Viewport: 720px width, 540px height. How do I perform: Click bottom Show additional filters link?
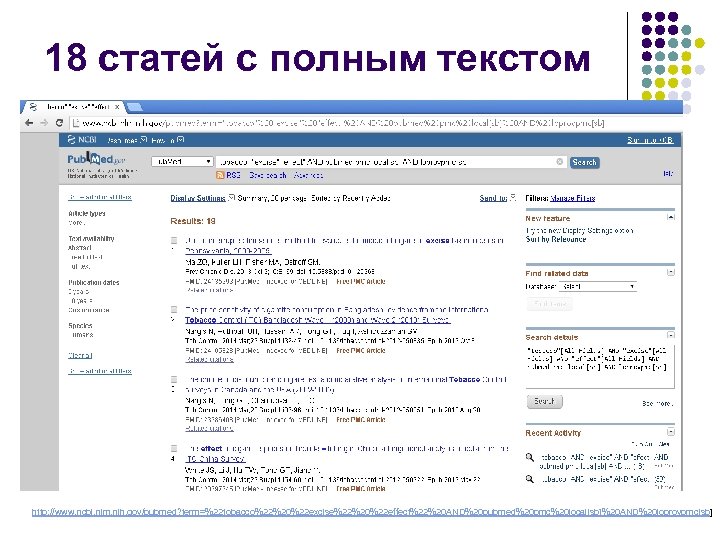click(100, 371)
